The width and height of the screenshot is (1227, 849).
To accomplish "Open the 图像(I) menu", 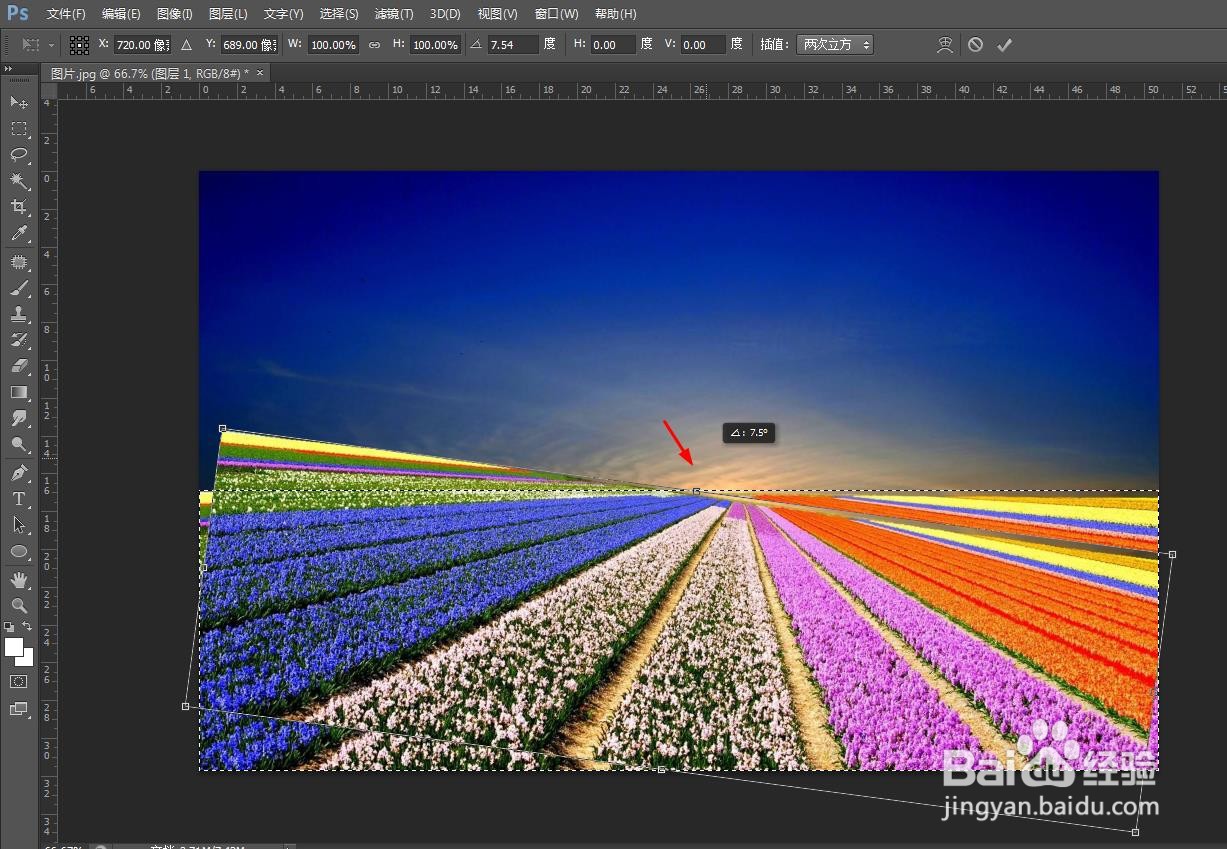I will [x=175, y=14].
